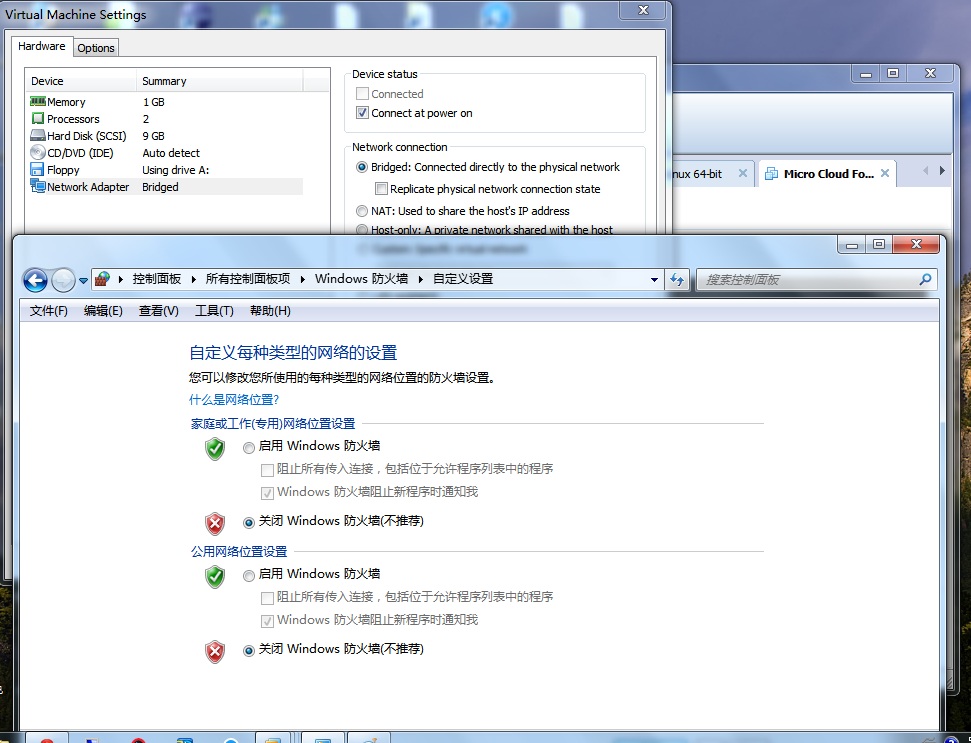The height and width of the screenshot is (743, 971).
Task: Select NAT network connection radio
Action: (x=362, y=211)
